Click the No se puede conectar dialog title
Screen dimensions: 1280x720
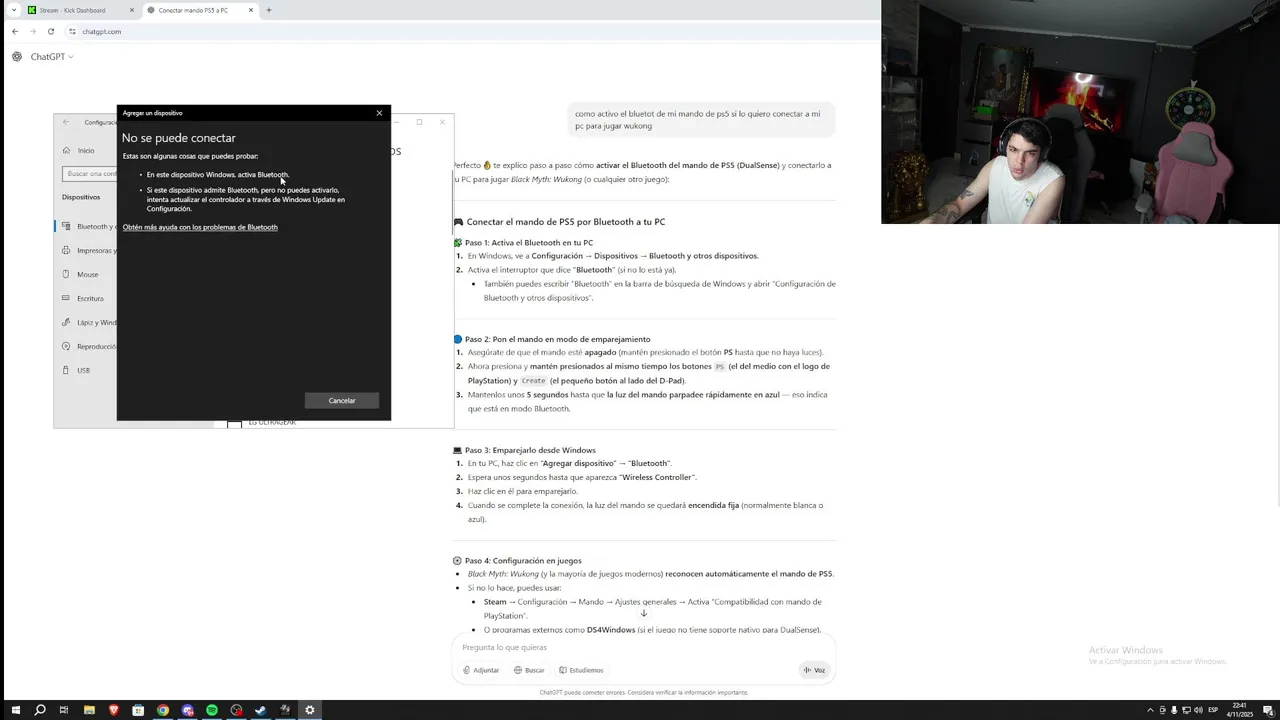click(x=179, y=138)
